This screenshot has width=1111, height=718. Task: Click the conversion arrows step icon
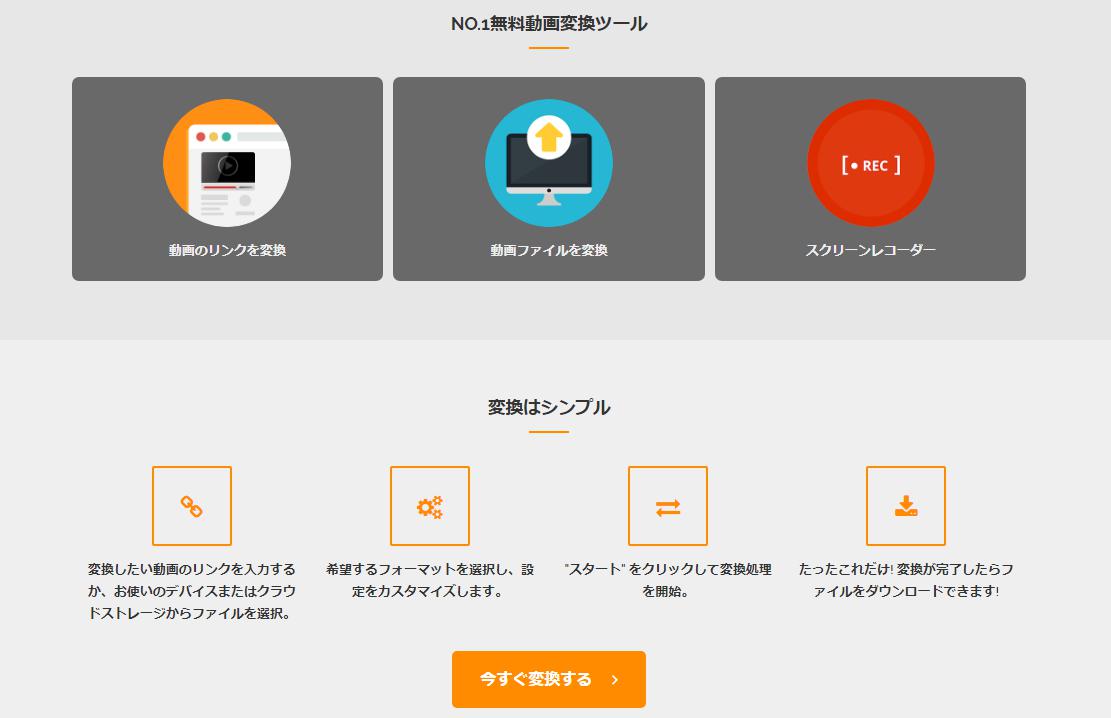[668, 506]
